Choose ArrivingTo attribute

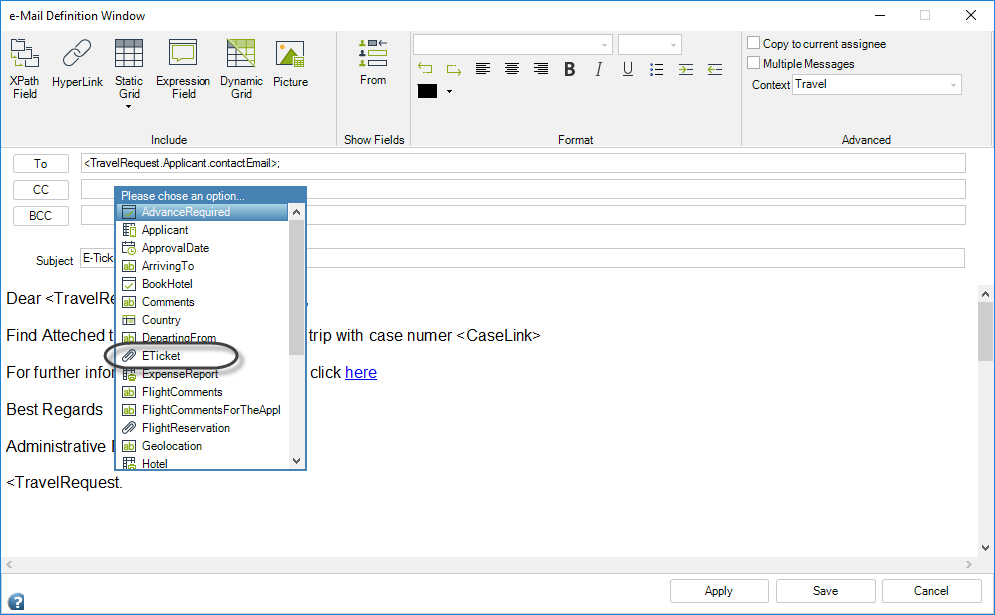coord(202,266)
